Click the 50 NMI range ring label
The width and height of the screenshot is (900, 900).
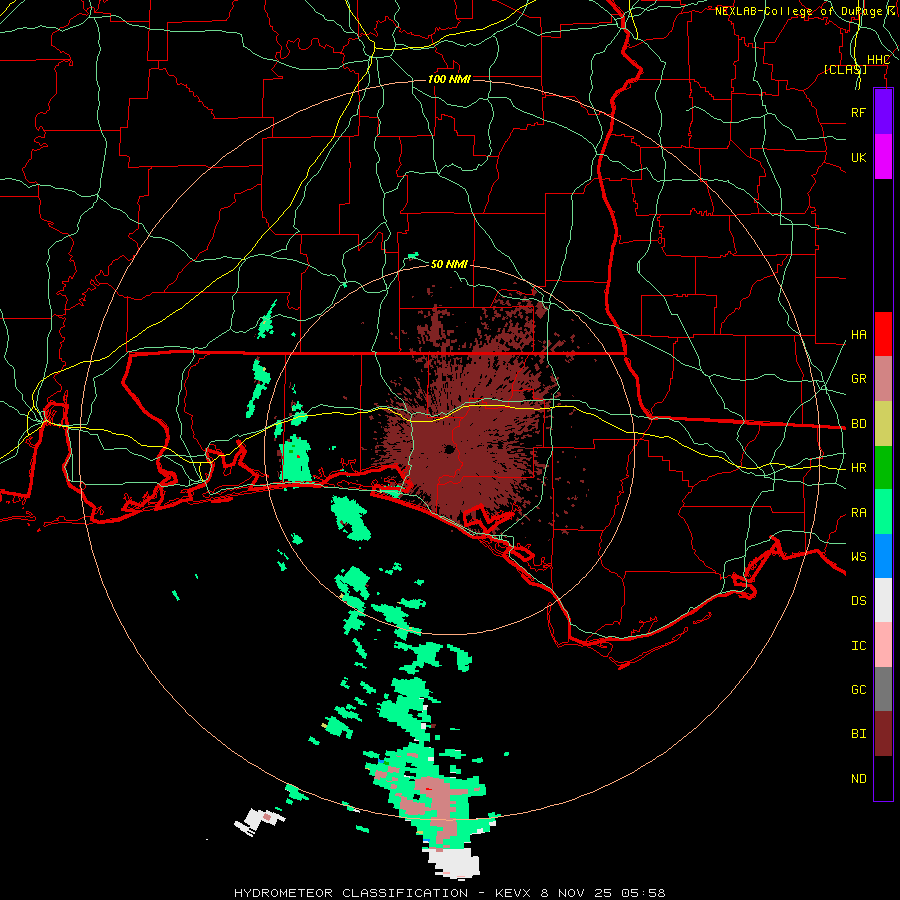tap(449, 264)
